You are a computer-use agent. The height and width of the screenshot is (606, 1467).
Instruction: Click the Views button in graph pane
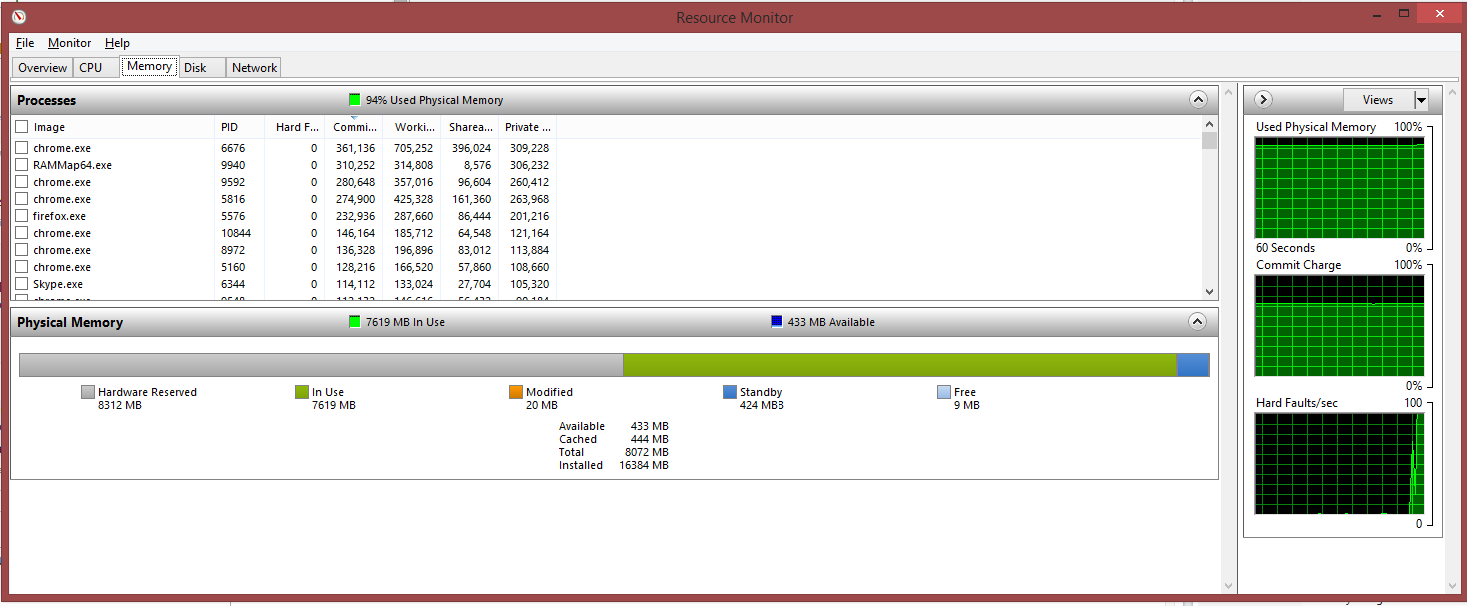tap(1377, 100)
